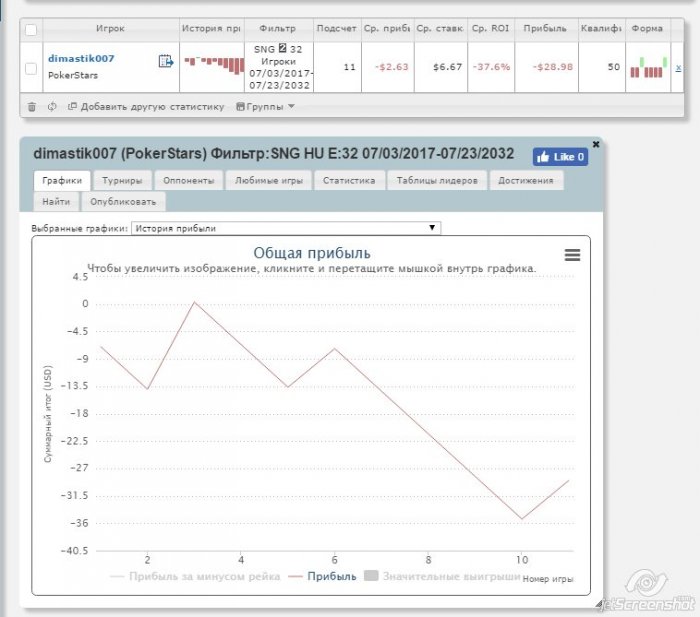Open the dimastik007 player link
The height and width of the screenshot is (617, 700).
(x=81, y=58)
